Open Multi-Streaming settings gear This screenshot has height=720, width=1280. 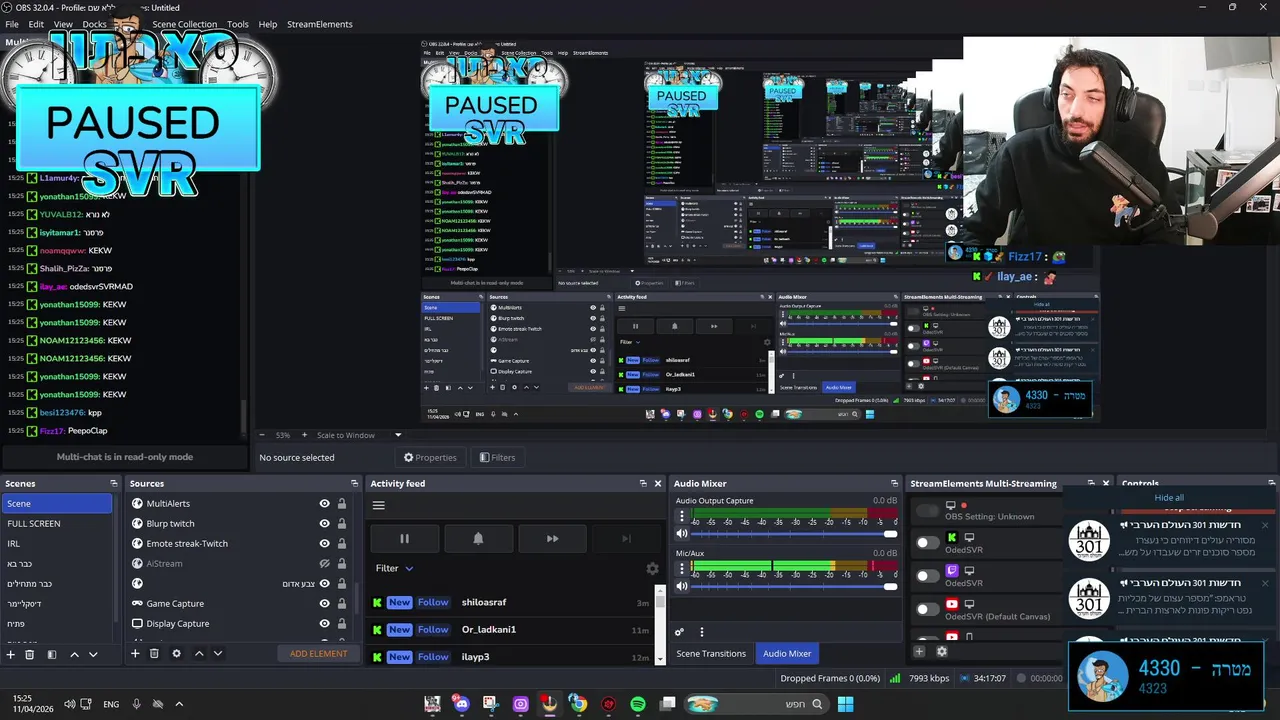(x=941, y=652)
